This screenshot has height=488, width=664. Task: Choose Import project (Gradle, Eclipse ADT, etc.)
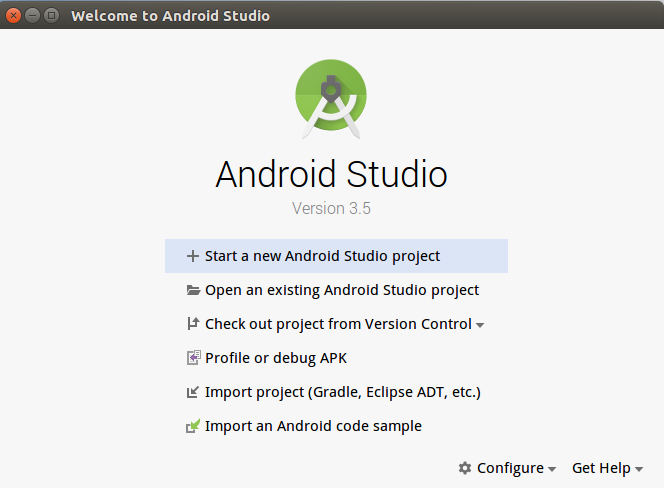coord(334,392)
